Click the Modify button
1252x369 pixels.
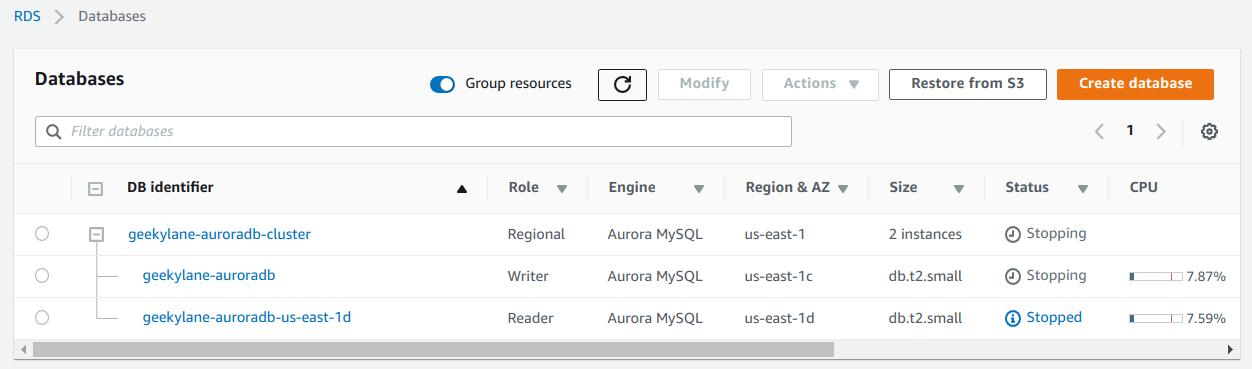704,84
